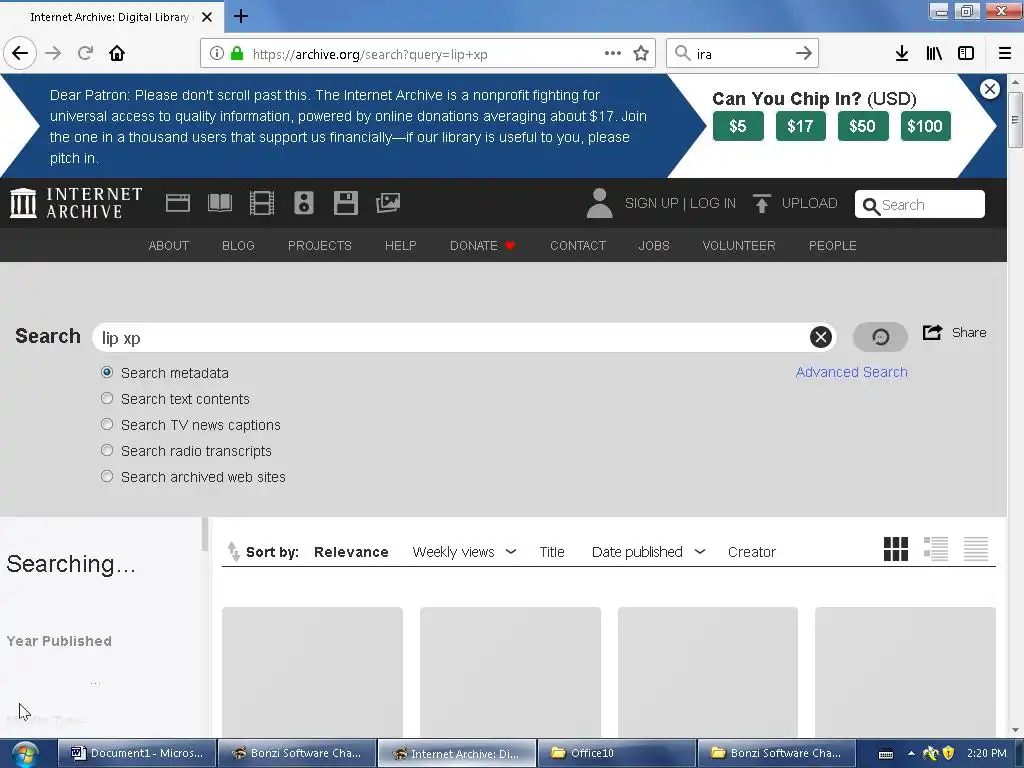This screenshot has width=1024, height=768.
Task: Select the Search text contents option
Action: 107,398
